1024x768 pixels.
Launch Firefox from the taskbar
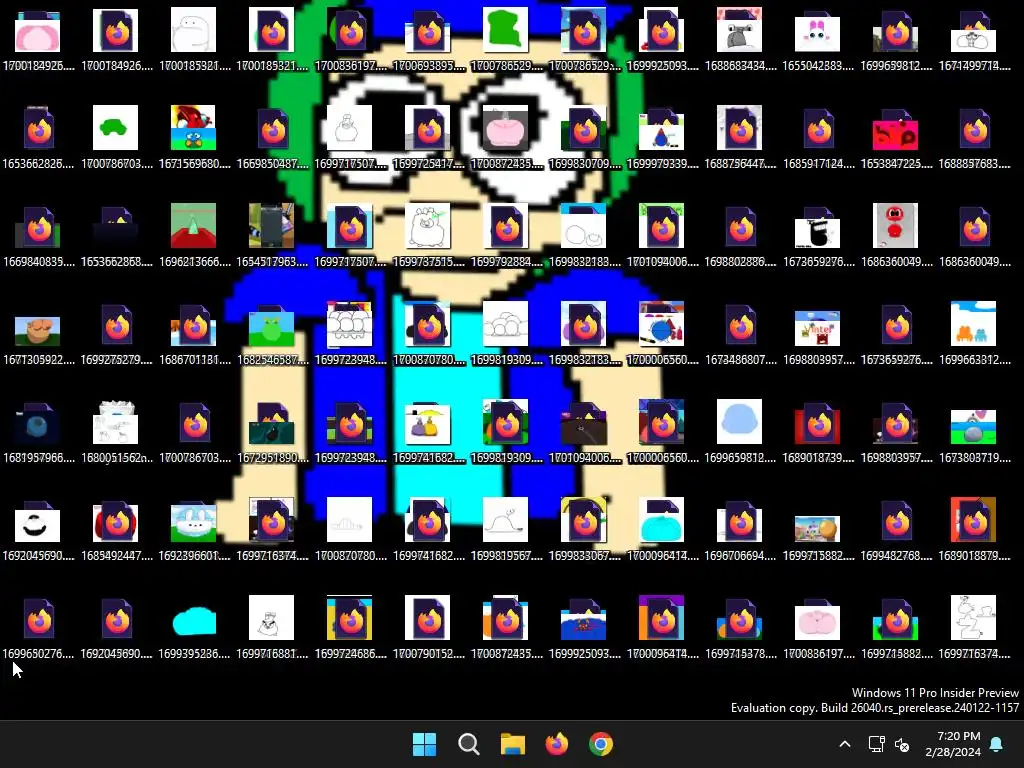pos(556,744)
